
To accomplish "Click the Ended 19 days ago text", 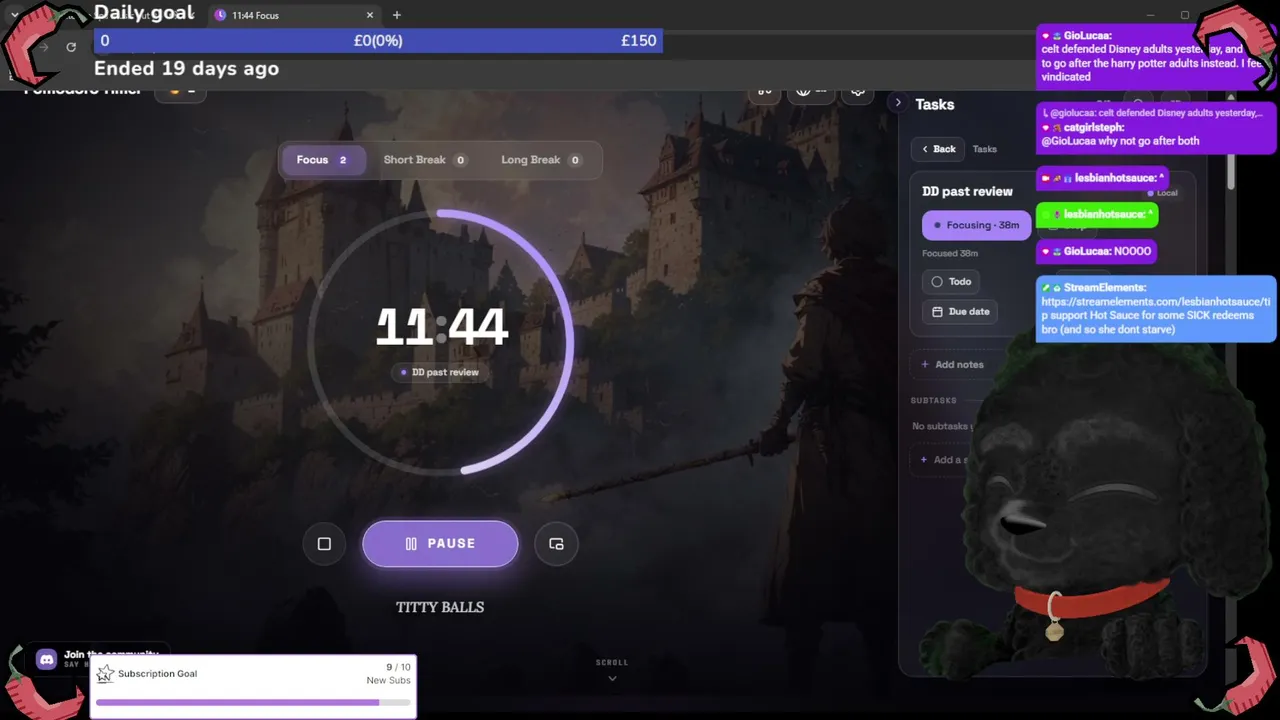I will point(186,69).
